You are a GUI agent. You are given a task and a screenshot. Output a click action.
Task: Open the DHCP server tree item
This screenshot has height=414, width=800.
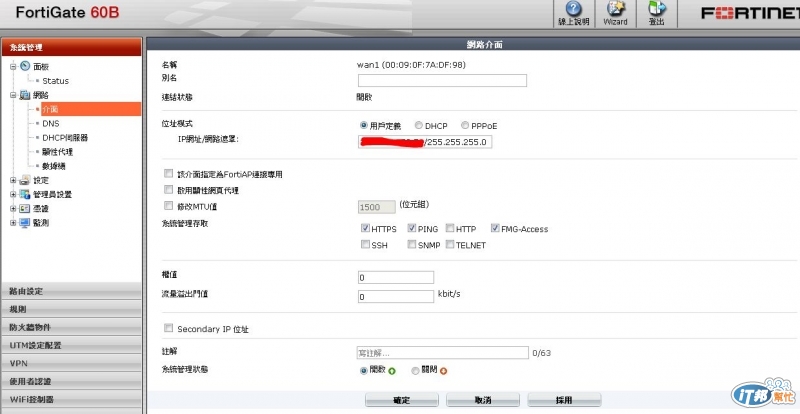pyautogui.click(x=65, y=138)
